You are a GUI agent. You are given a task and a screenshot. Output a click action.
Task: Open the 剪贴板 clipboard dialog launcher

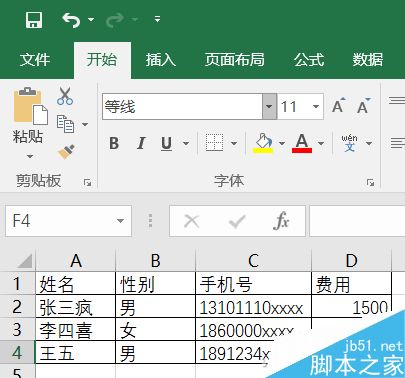[x=88, y=182]
